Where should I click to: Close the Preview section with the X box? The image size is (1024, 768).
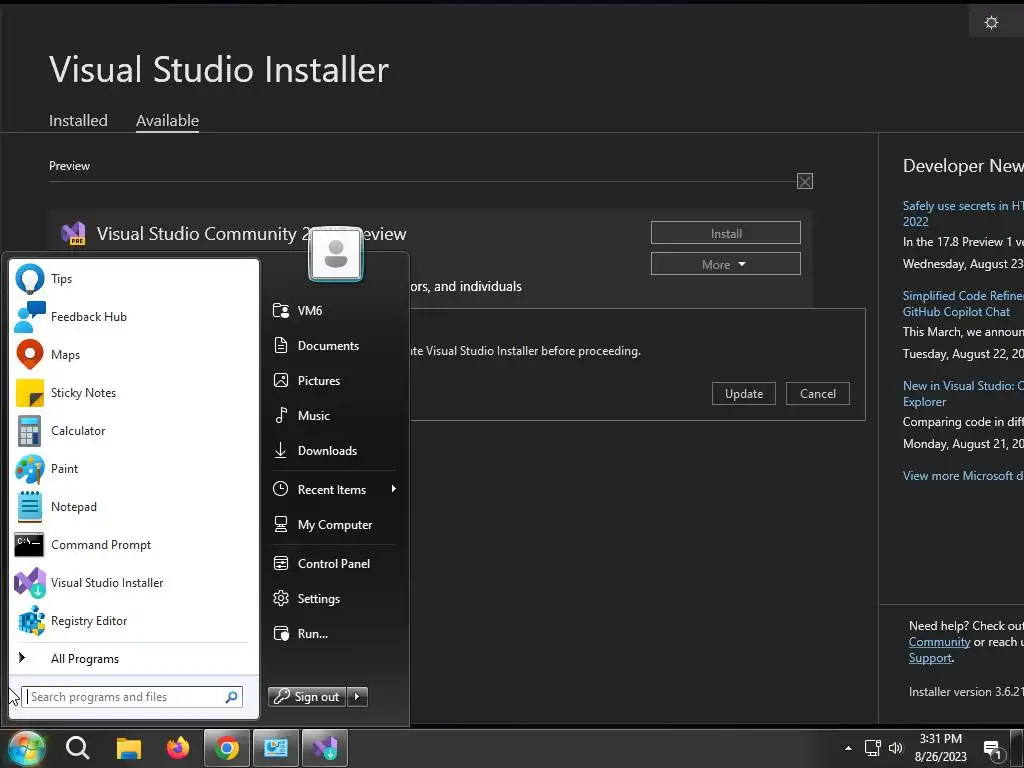[805, 182]
